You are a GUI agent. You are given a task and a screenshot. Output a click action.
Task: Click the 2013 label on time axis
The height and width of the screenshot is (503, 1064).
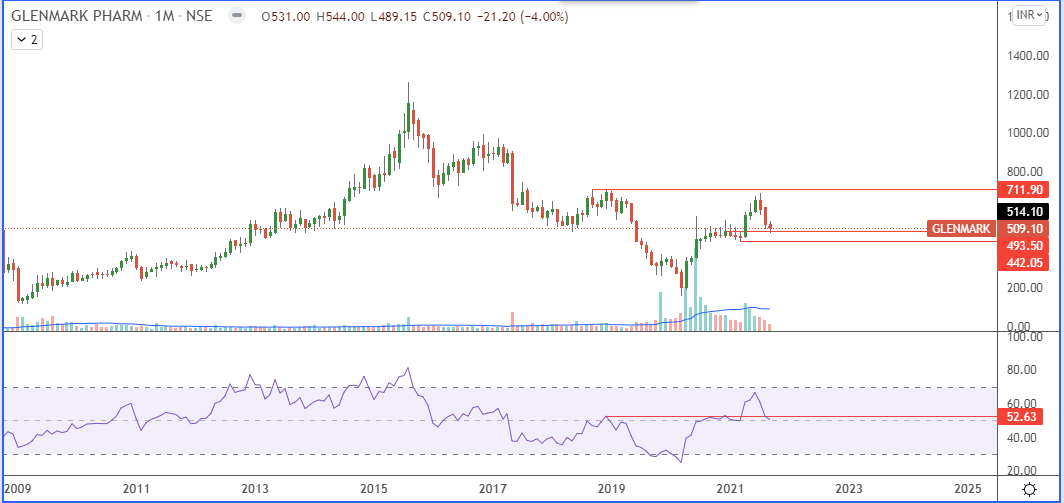254,489
